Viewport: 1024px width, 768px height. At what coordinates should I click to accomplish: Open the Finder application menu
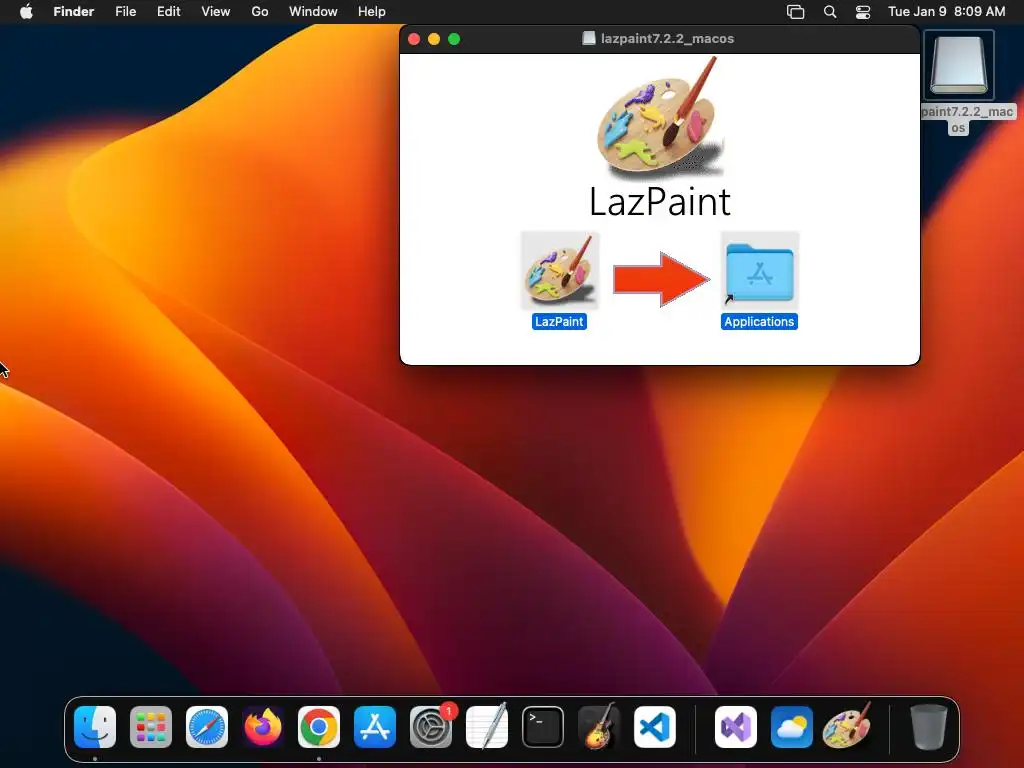[x=74, y=12]
